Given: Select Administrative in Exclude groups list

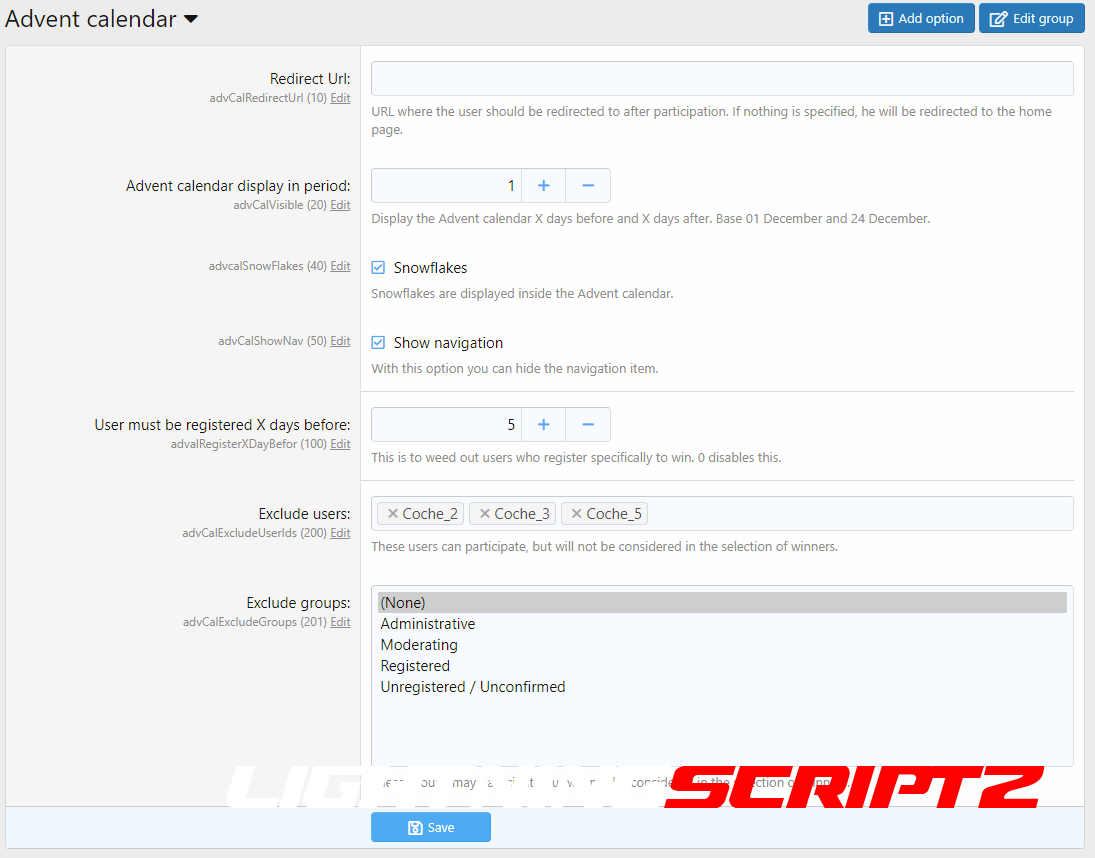Looking at the screenshot, I should (428, 624).
